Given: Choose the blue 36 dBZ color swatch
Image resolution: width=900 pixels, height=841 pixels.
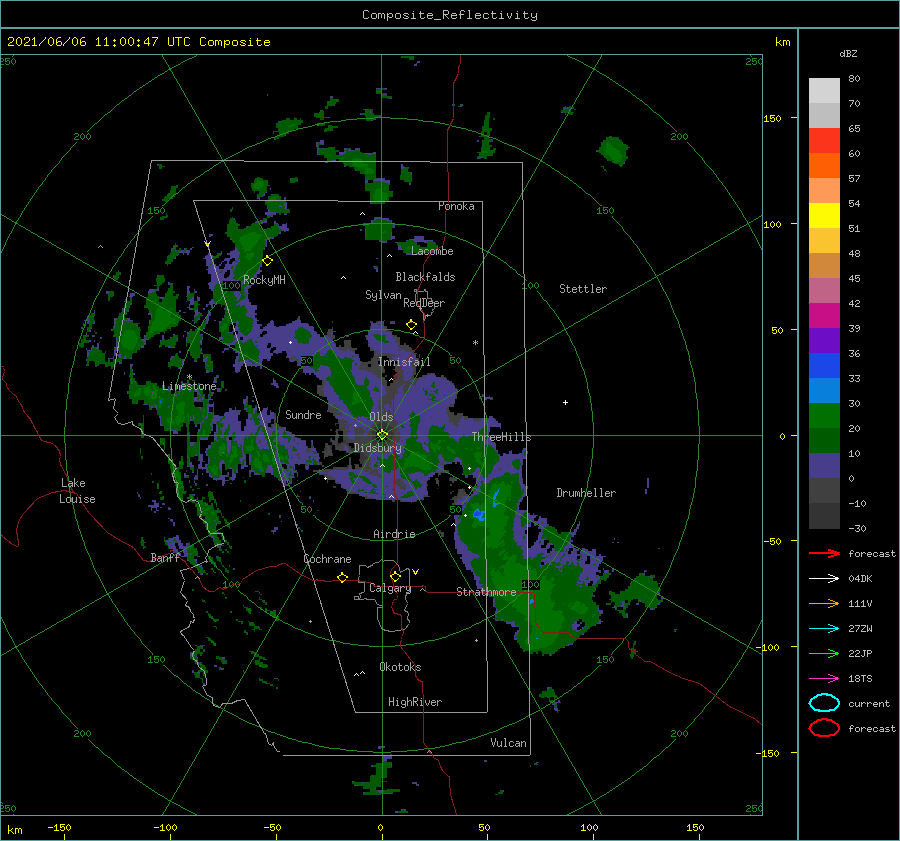Looking at the screenshot, I should pos(824,365).
